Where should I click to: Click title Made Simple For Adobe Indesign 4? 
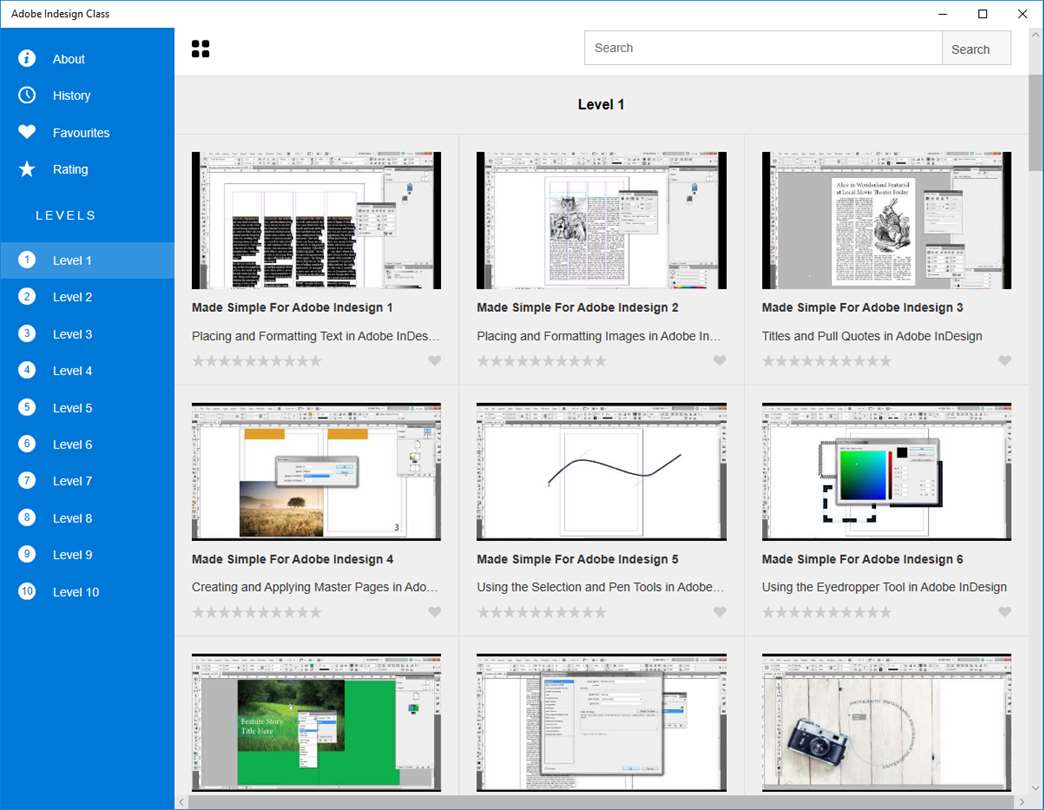pos(292,559)
